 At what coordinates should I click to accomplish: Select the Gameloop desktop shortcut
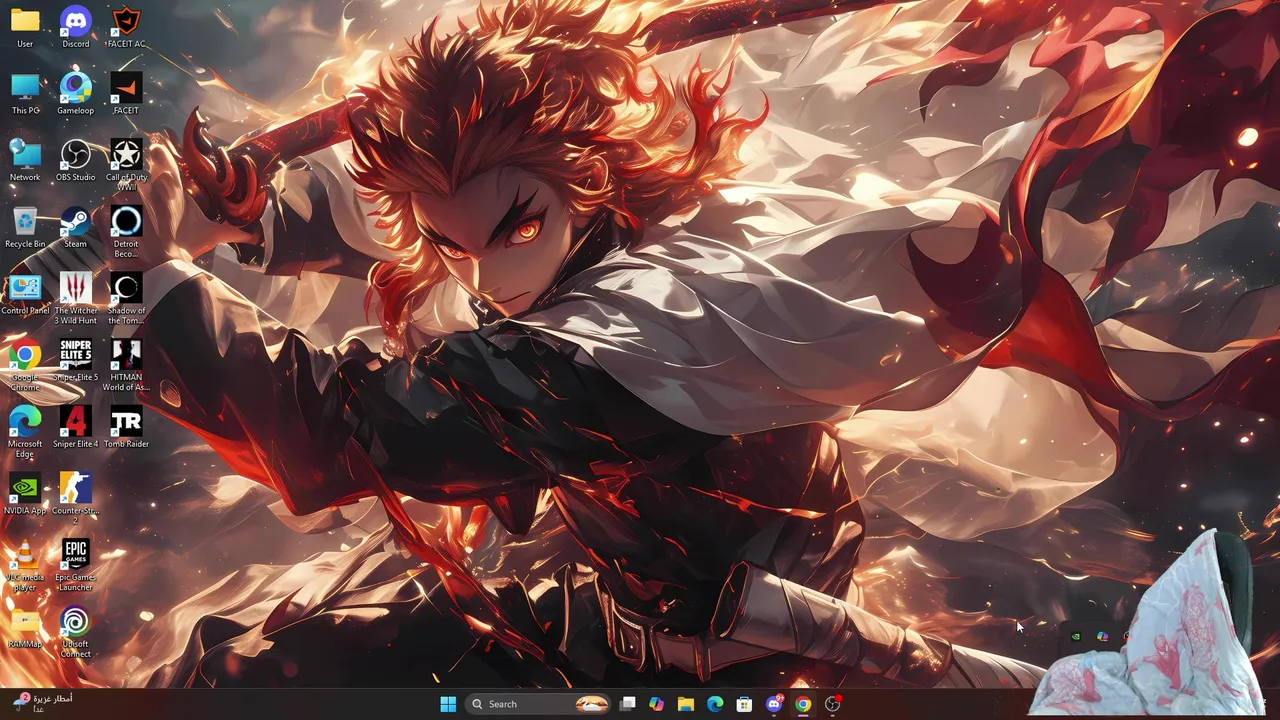point(75,94)
